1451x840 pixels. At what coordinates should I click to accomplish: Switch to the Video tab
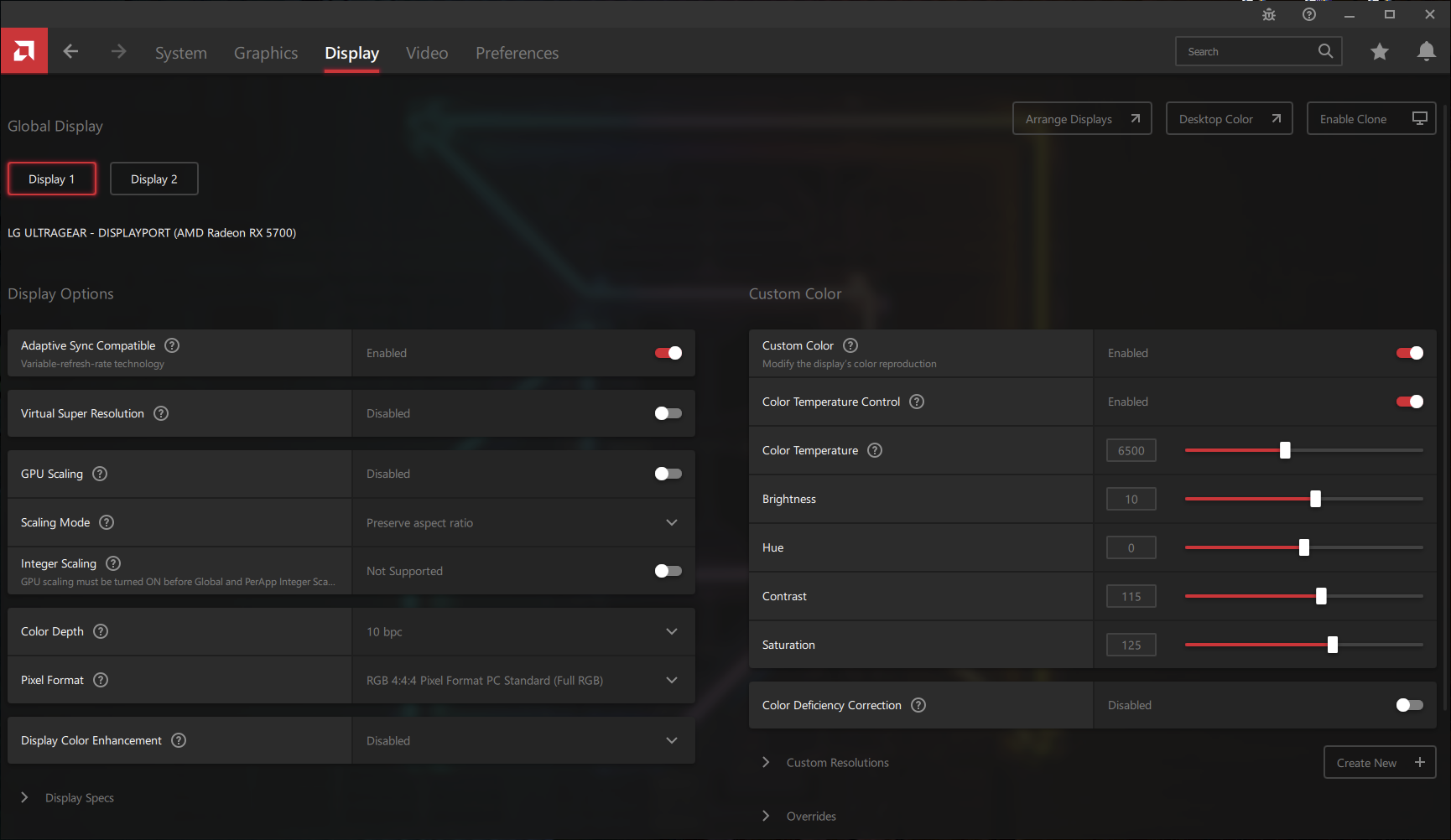pos(427,53)
